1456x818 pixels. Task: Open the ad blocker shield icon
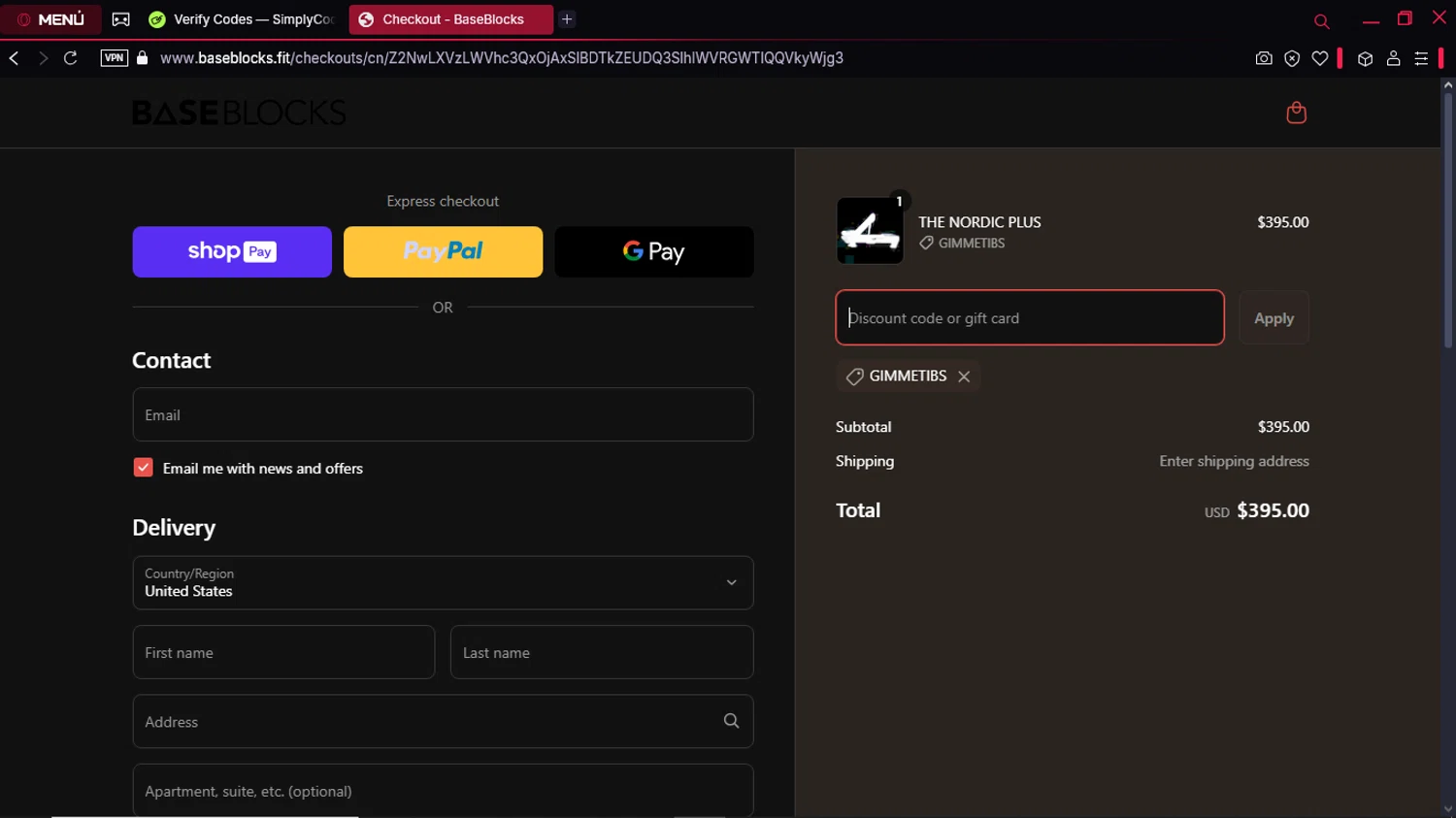tap(1292, 58)
